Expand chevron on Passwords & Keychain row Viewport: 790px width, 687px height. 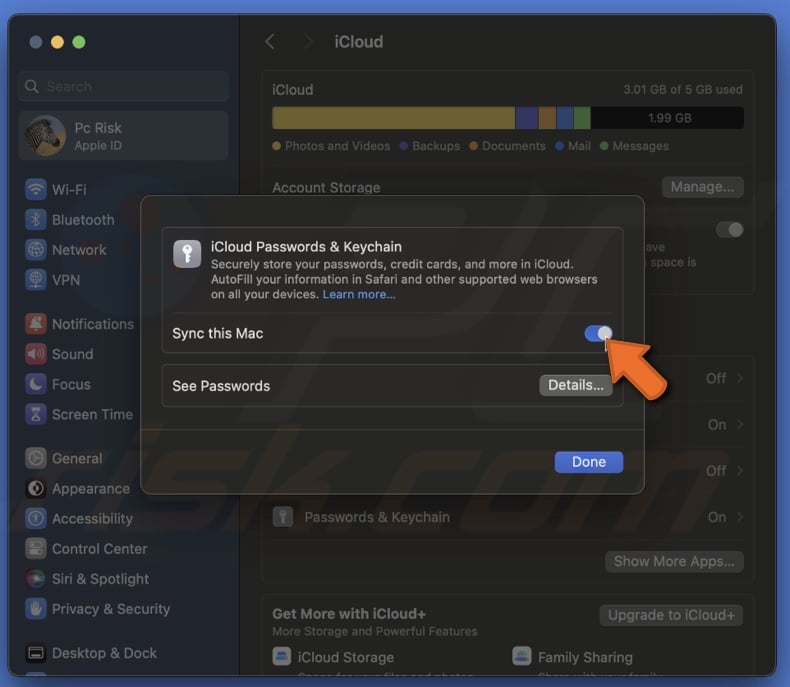tap(740, 517)
